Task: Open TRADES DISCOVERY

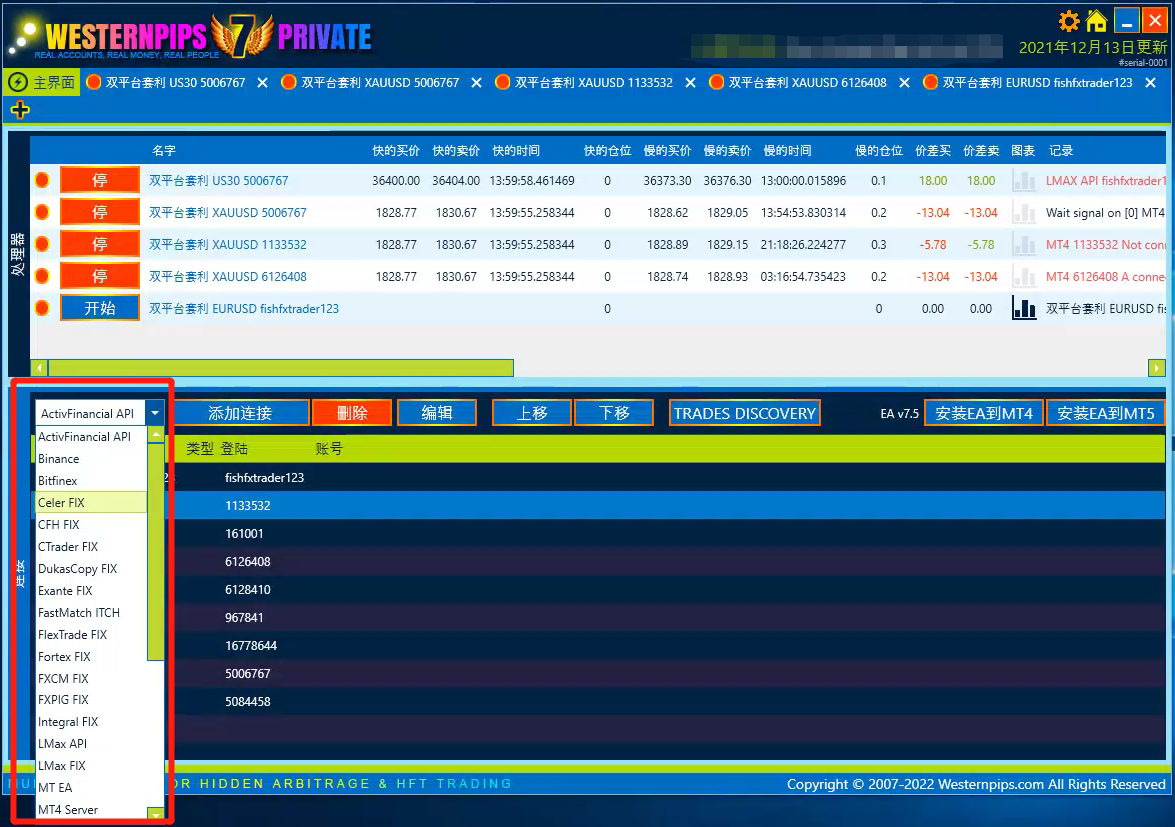Action: [745, 413]
